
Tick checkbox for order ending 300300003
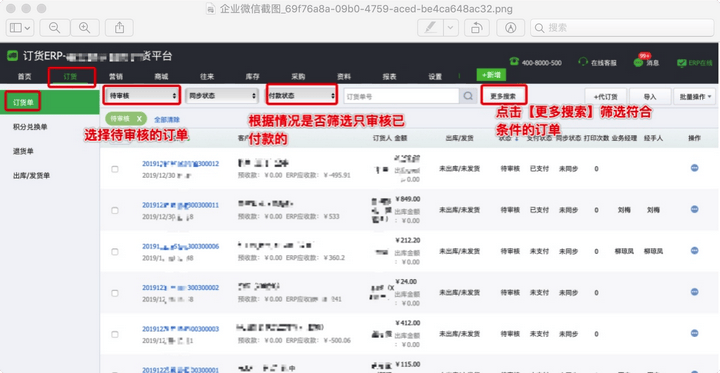click(115, 334)
